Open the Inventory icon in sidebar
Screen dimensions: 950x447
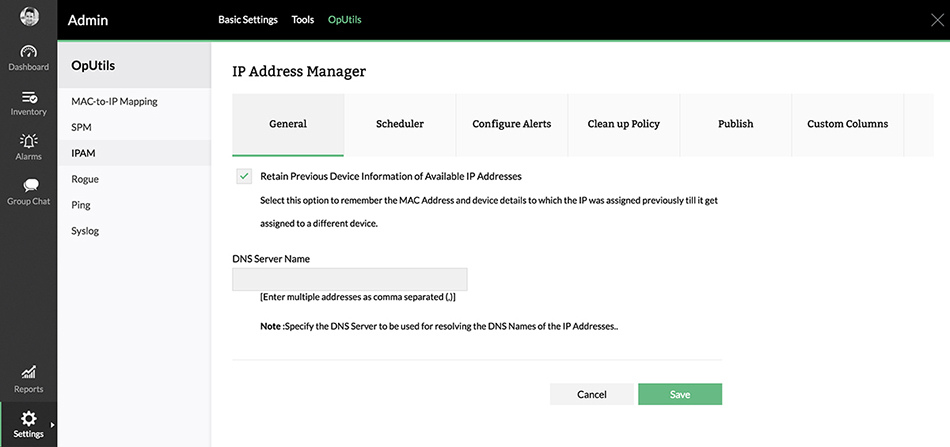(x=28, y=97)
